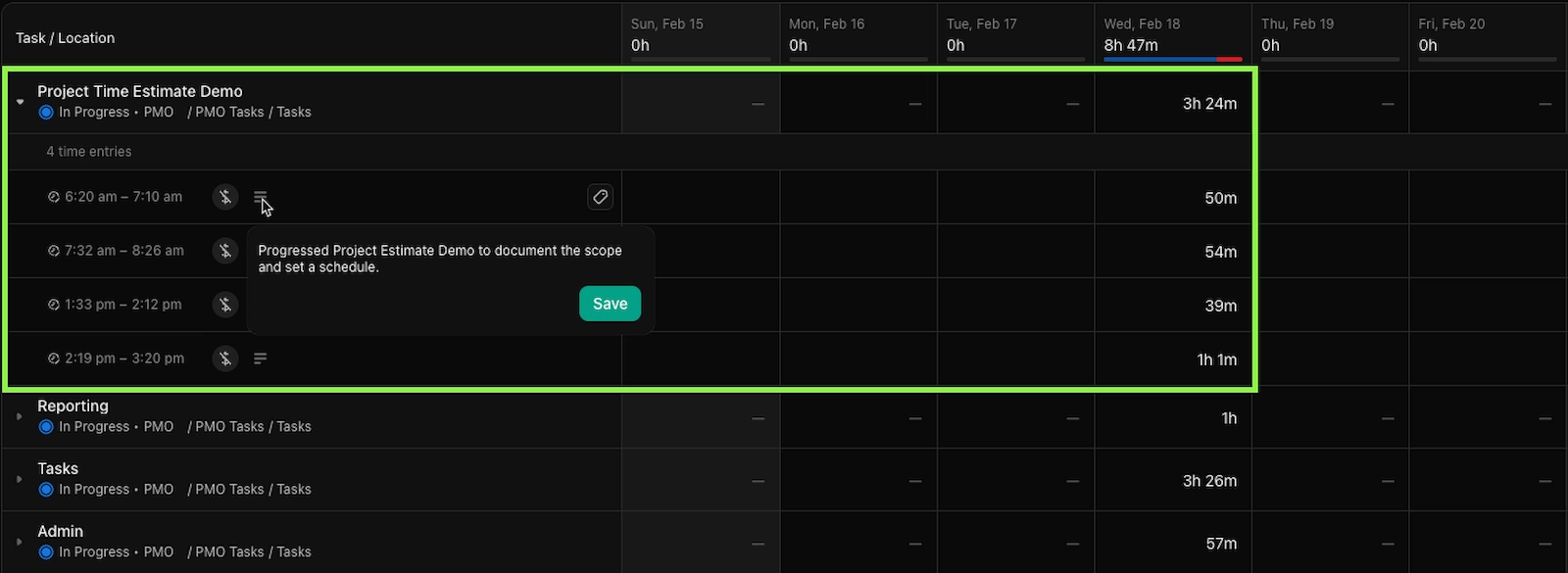Image resolution: width=1568 pixels, height=573 pixels.
Task: Open description icon for 2:19 pm entry
Action: pyautogui.click(x=260, y=358)
